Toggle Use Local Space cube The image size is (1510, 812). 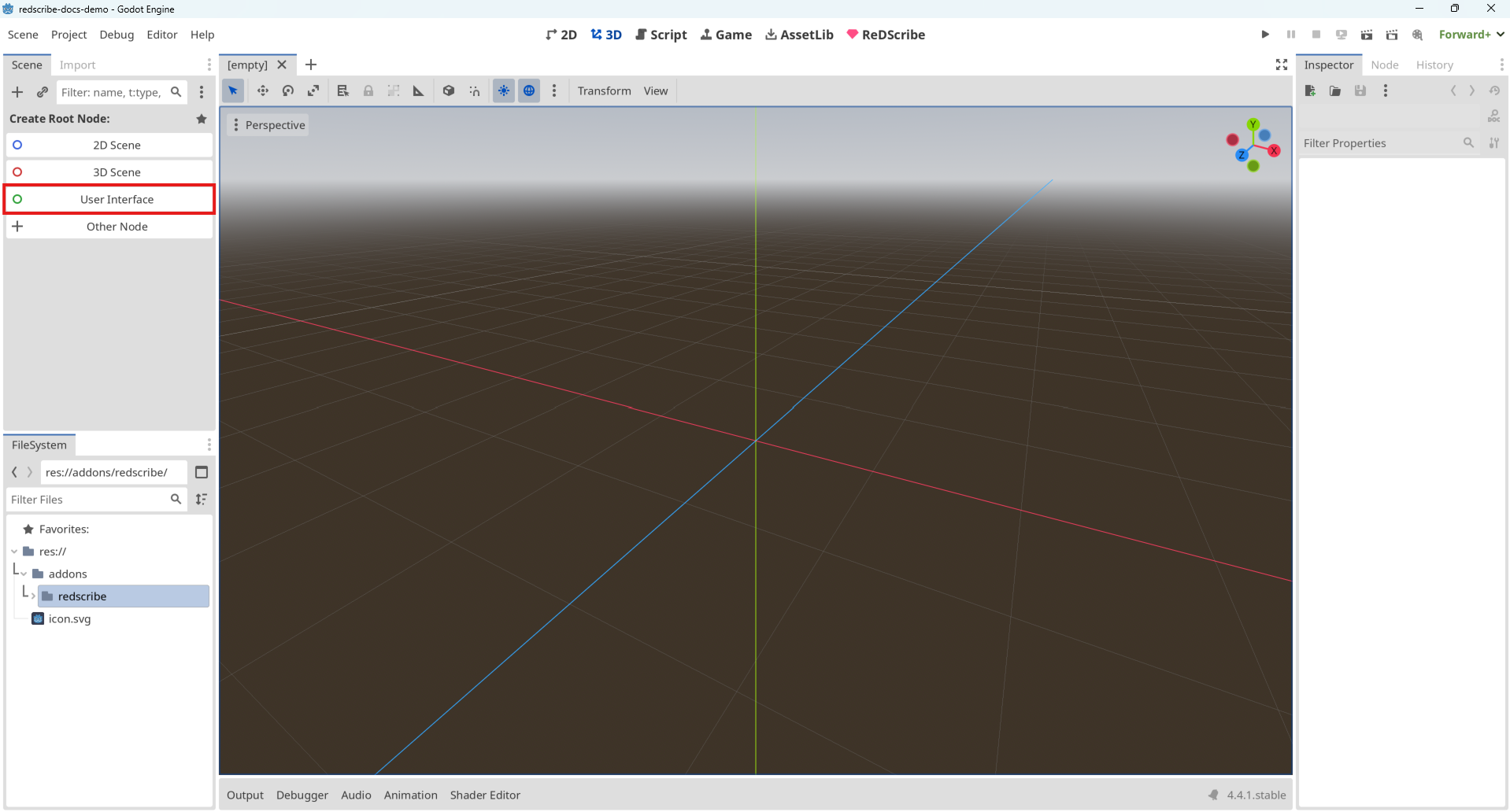[449, 90]
